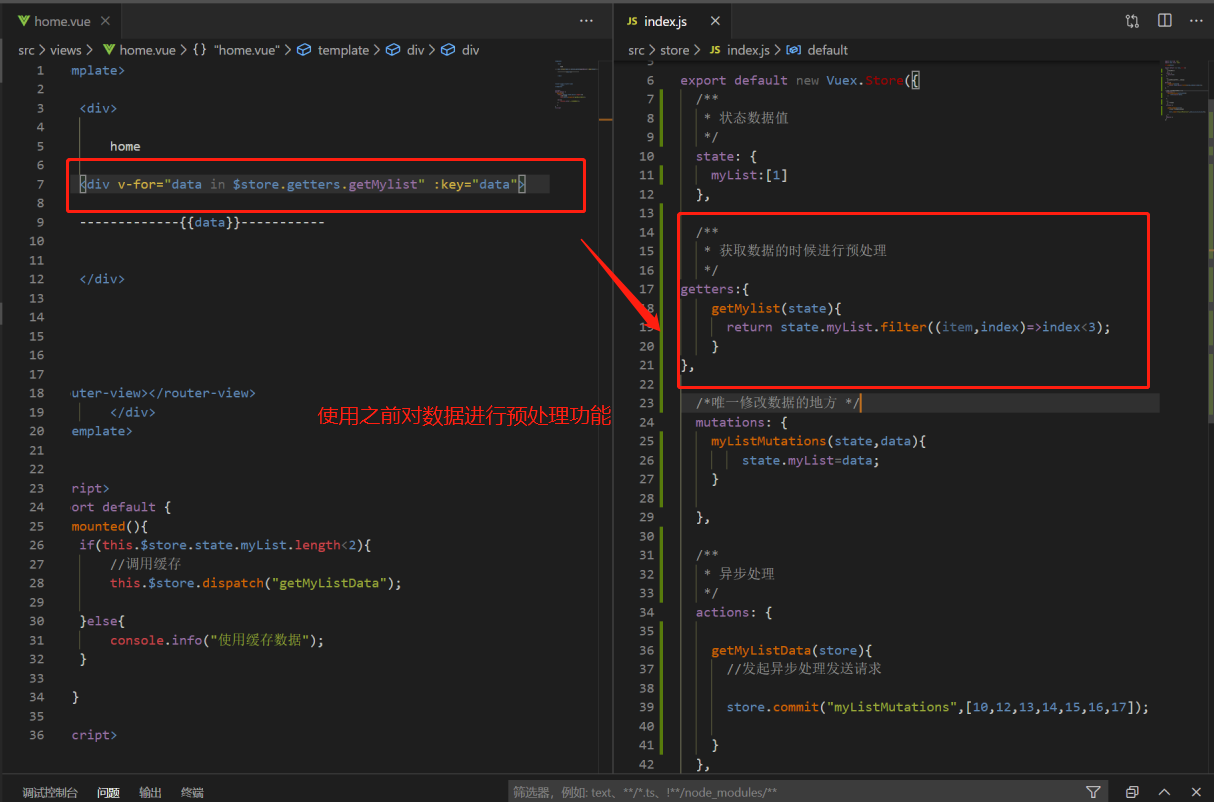Viewport: 1214px width, 802px height.
Task: Close the bottom panel
Action: coord(1198,791)
